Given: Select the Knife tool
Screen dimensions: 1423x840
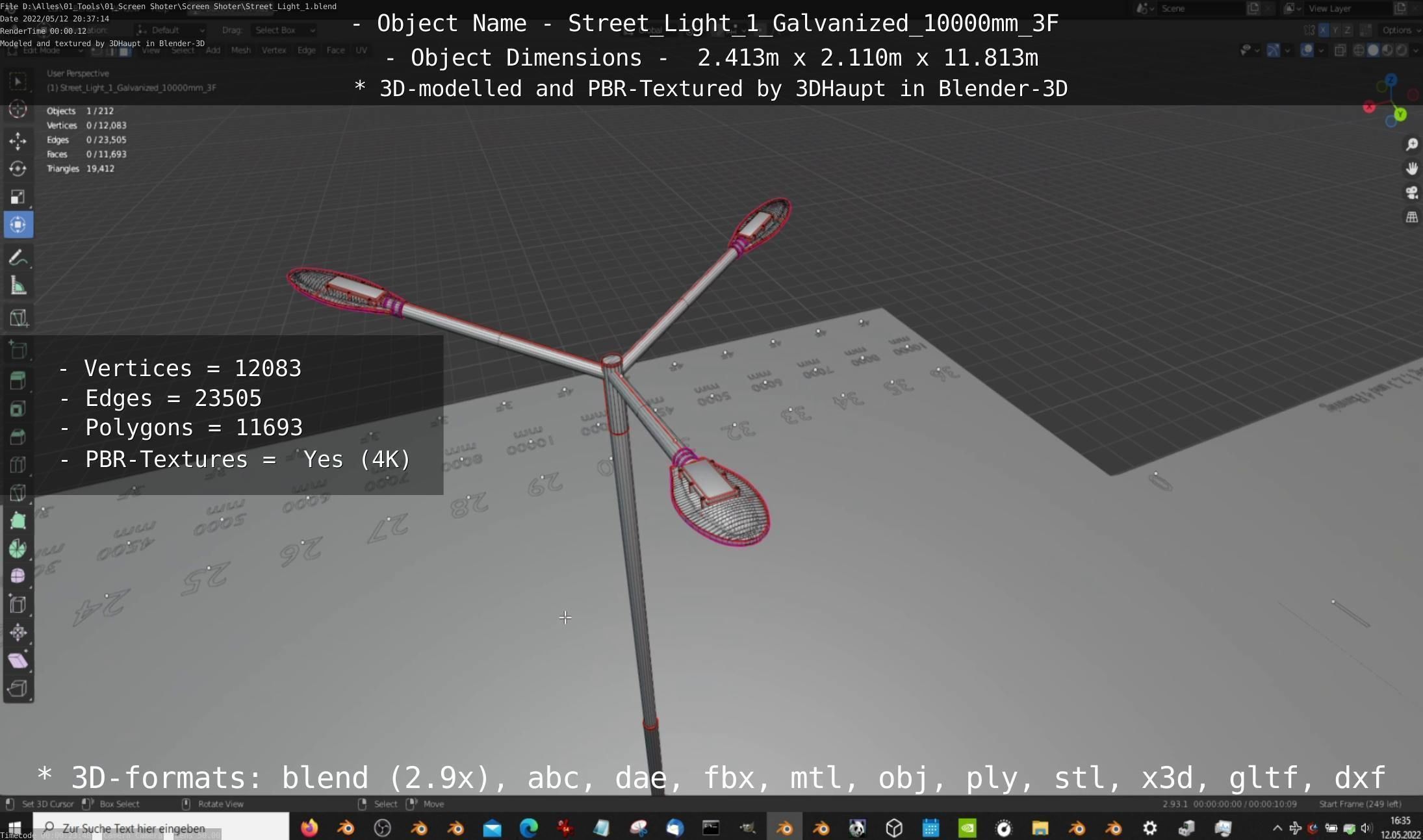Looking at the screenshot, I should pos(18,492).
